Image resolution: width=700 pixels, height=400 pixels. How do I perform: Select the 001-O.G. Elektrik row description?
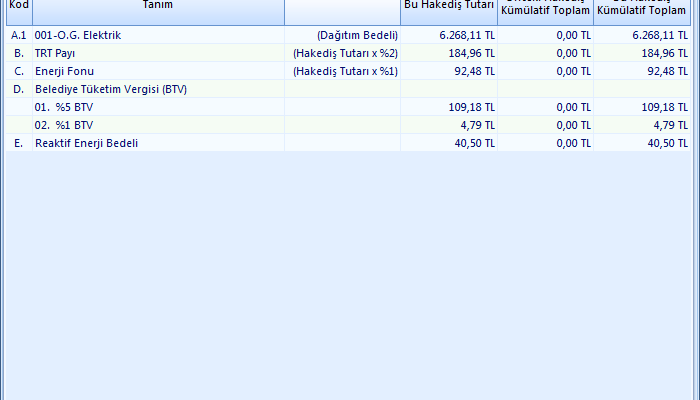click(x=77, y=35)
